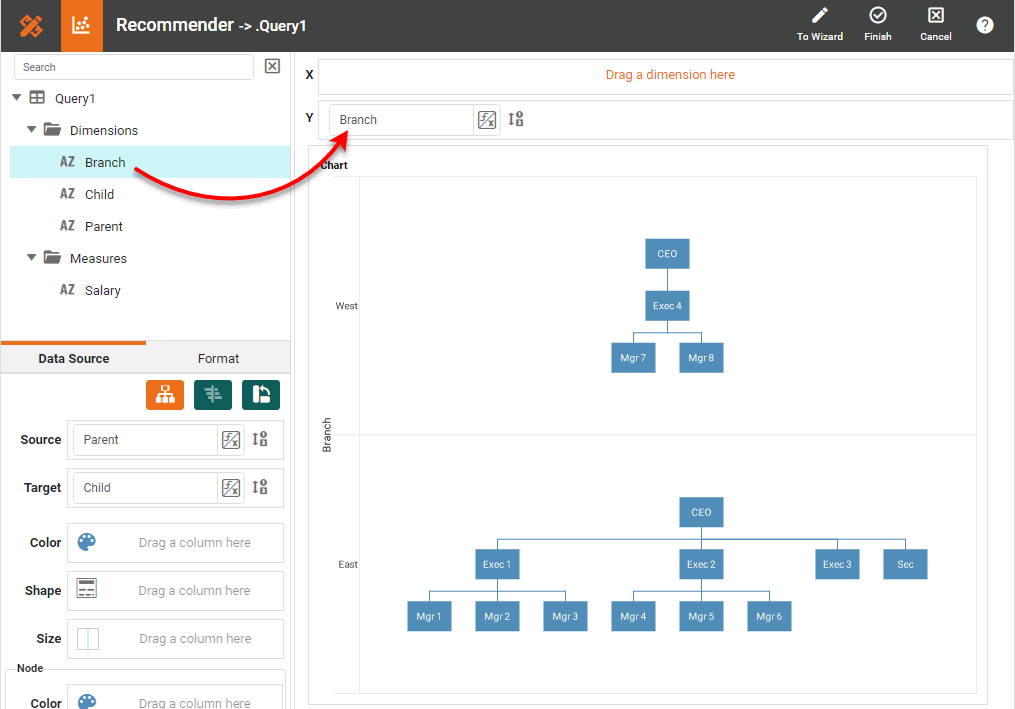The width and height of the screenshot is (1015, 709).
Task: Collapse the Dimensions folder
Action: point(31,130)
